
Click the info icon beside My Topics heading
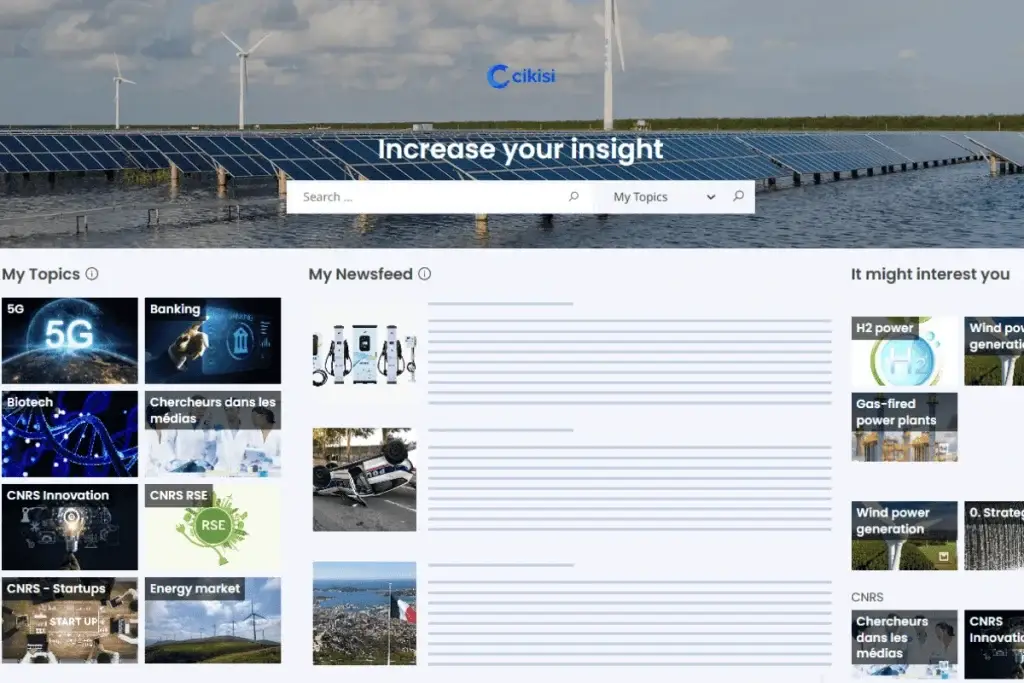92,274
